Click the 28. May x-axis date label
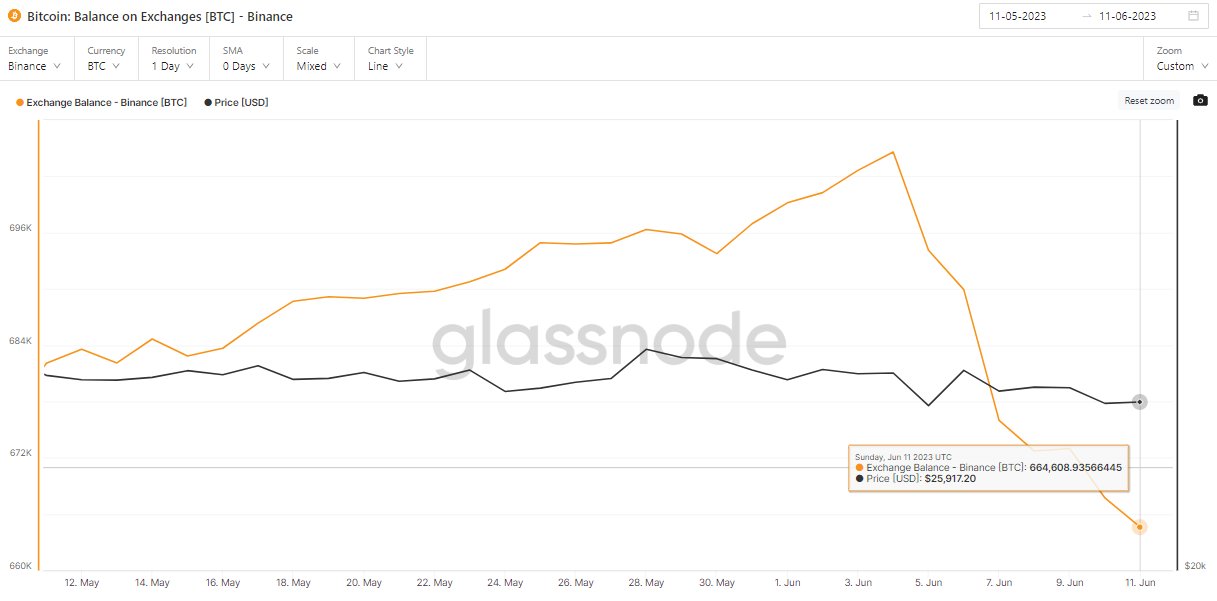 pos(647,582)
